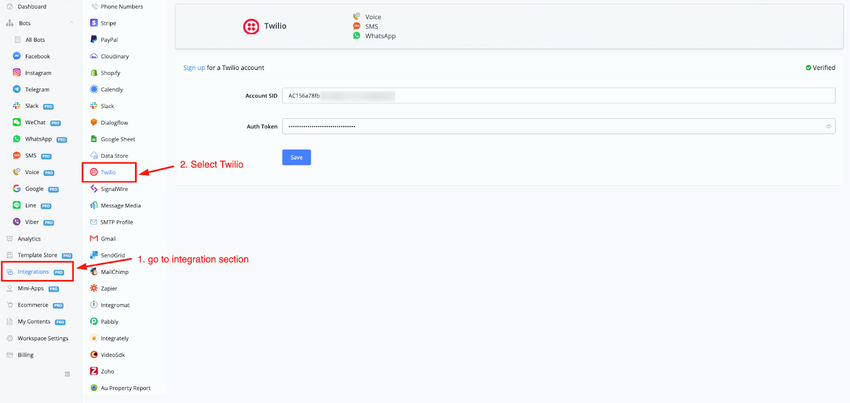Click into the Auth Token field

pos(559,126)
